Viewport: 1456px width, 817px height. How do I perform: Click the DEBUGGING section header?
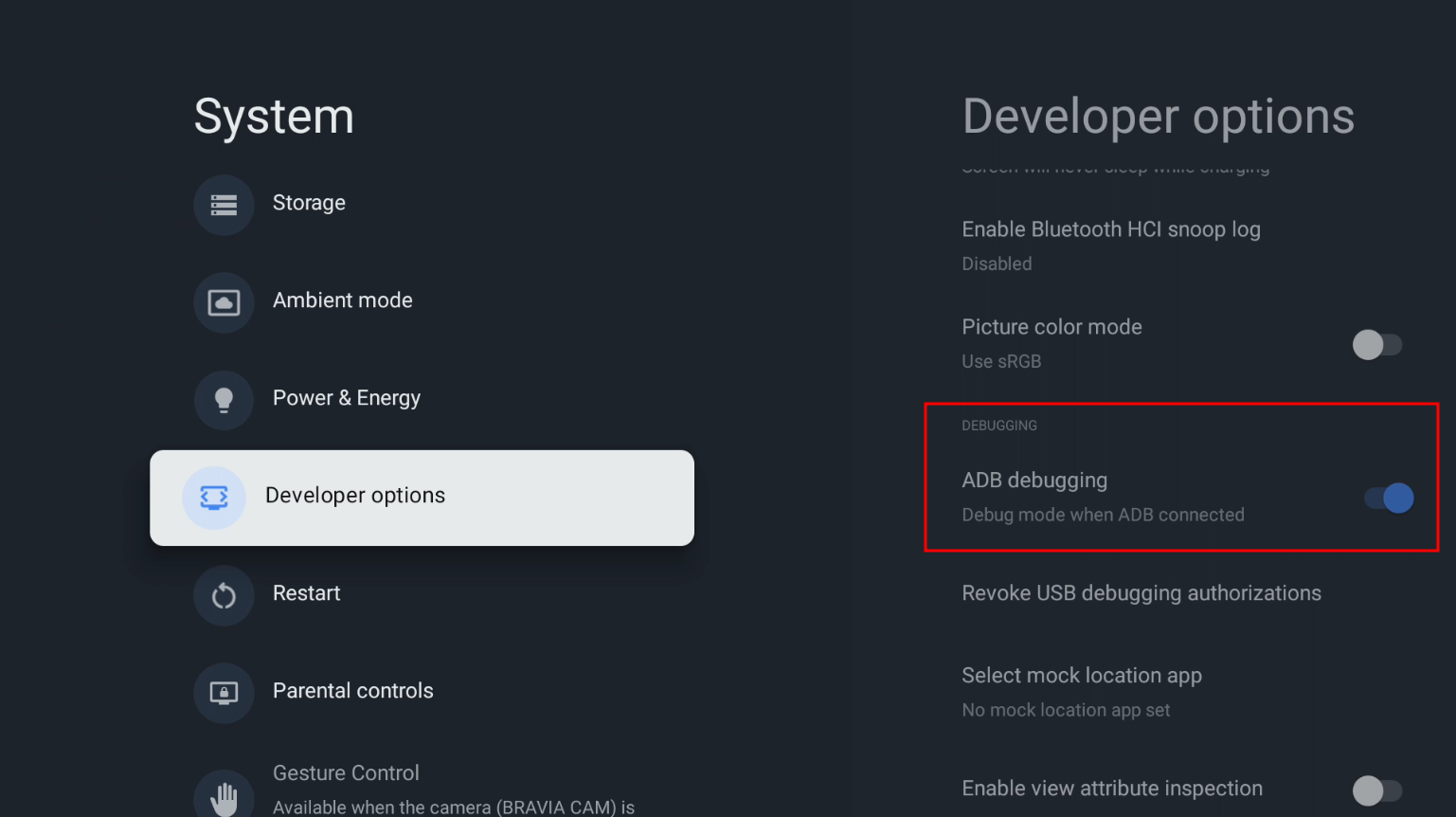tap(999, 426)
